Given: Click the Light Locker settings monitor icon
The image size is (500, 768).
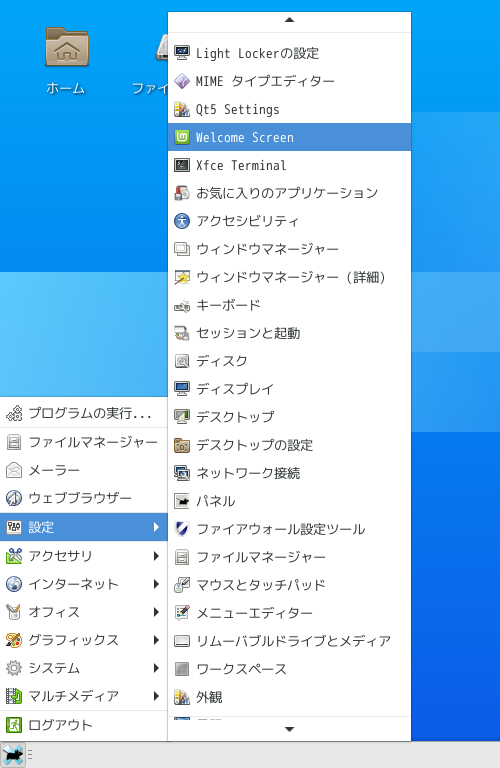Looking at the screenshot, I should click(182, 52).
